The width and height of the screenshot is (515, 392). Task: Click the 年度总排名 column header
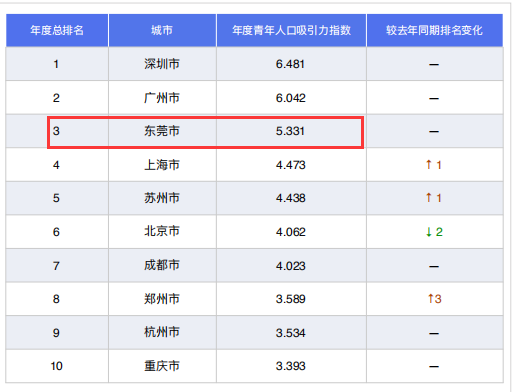(x=57, y=30)
